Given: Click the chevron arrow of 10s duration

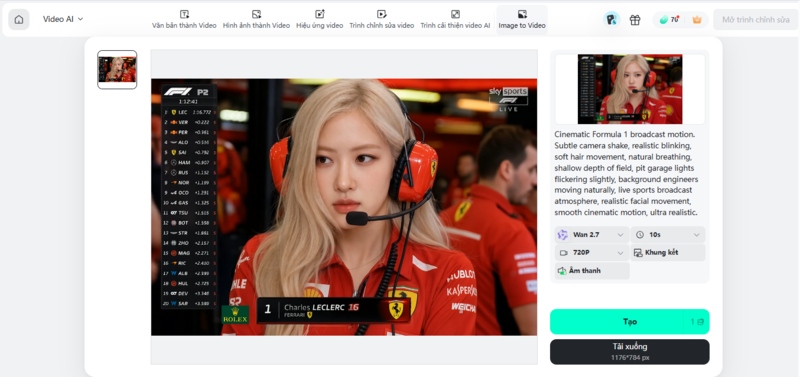Looking at the screenshot, I should [x=696, y=235].
